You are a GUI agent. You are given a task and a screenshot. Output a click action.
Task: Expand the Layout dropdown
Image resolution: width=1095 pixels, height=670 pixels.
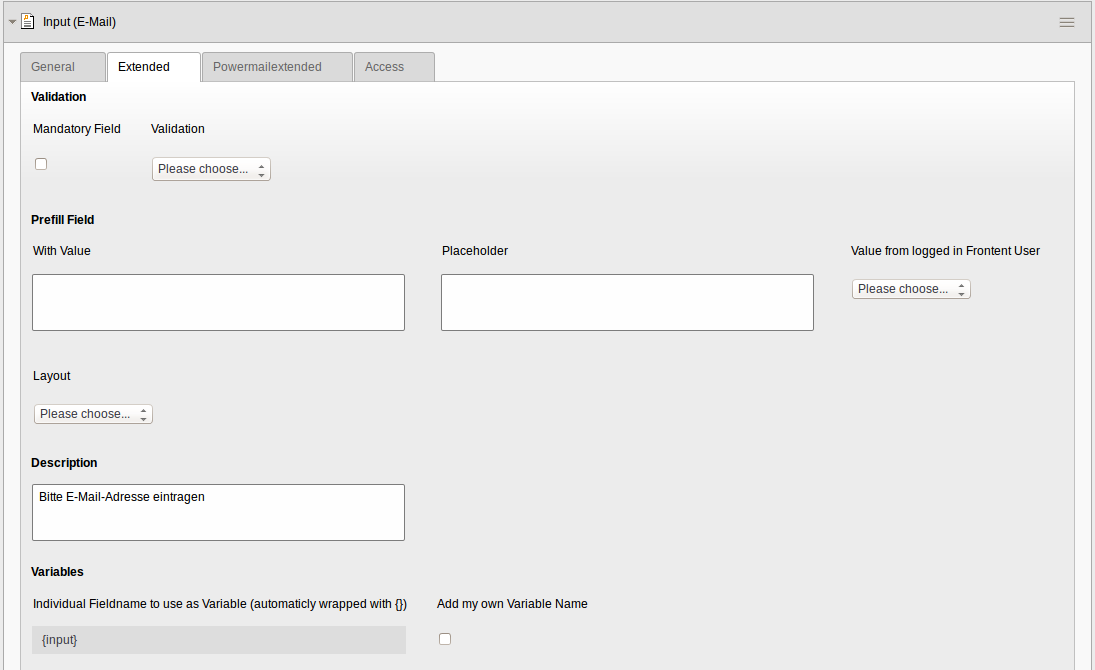click(93, 414)
